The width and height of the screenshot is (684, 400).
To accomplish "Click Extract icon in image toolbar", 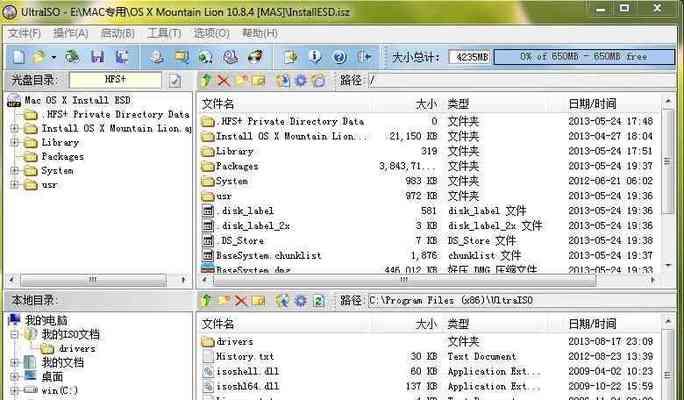I will point(283,80).
